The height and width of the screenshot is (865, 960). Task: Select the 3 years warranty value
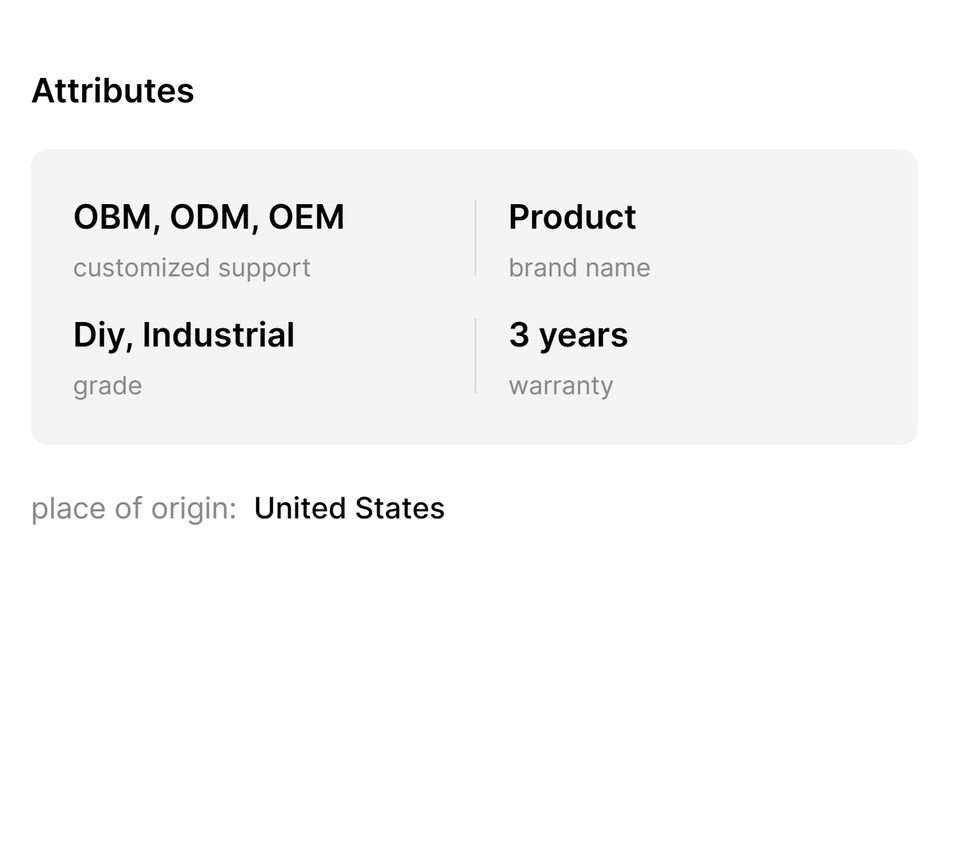(568, 336)
